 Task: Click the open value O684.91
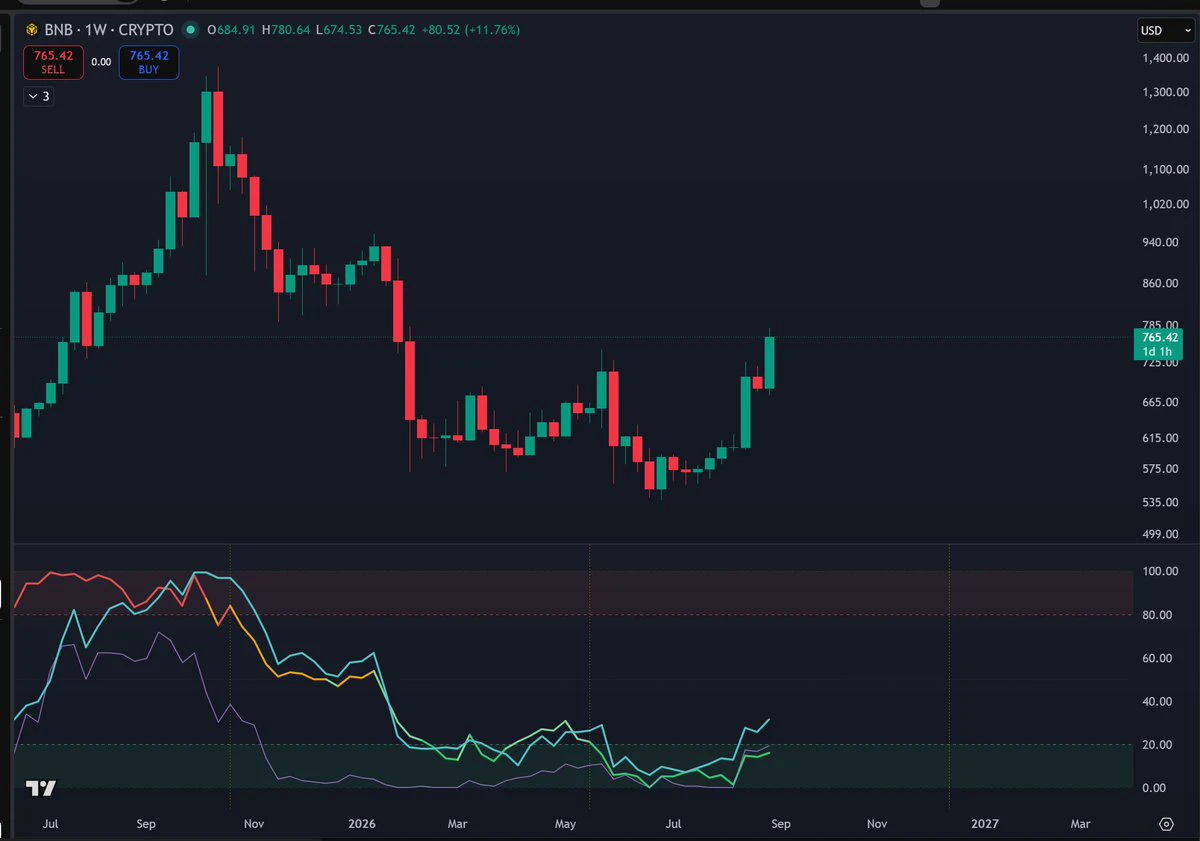point(231,30)
